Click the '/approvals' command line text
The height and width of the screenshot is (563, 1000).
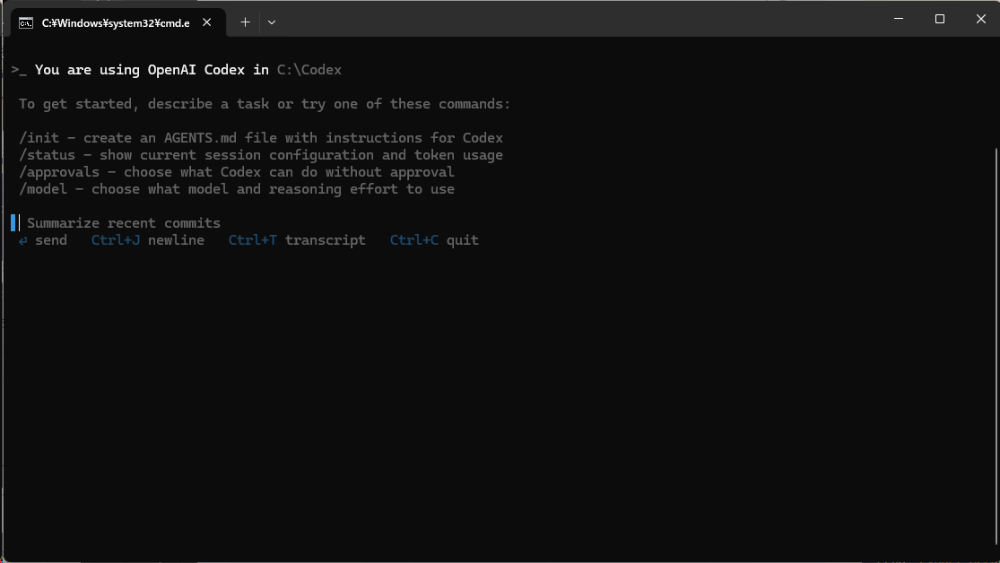pos(237,172)
